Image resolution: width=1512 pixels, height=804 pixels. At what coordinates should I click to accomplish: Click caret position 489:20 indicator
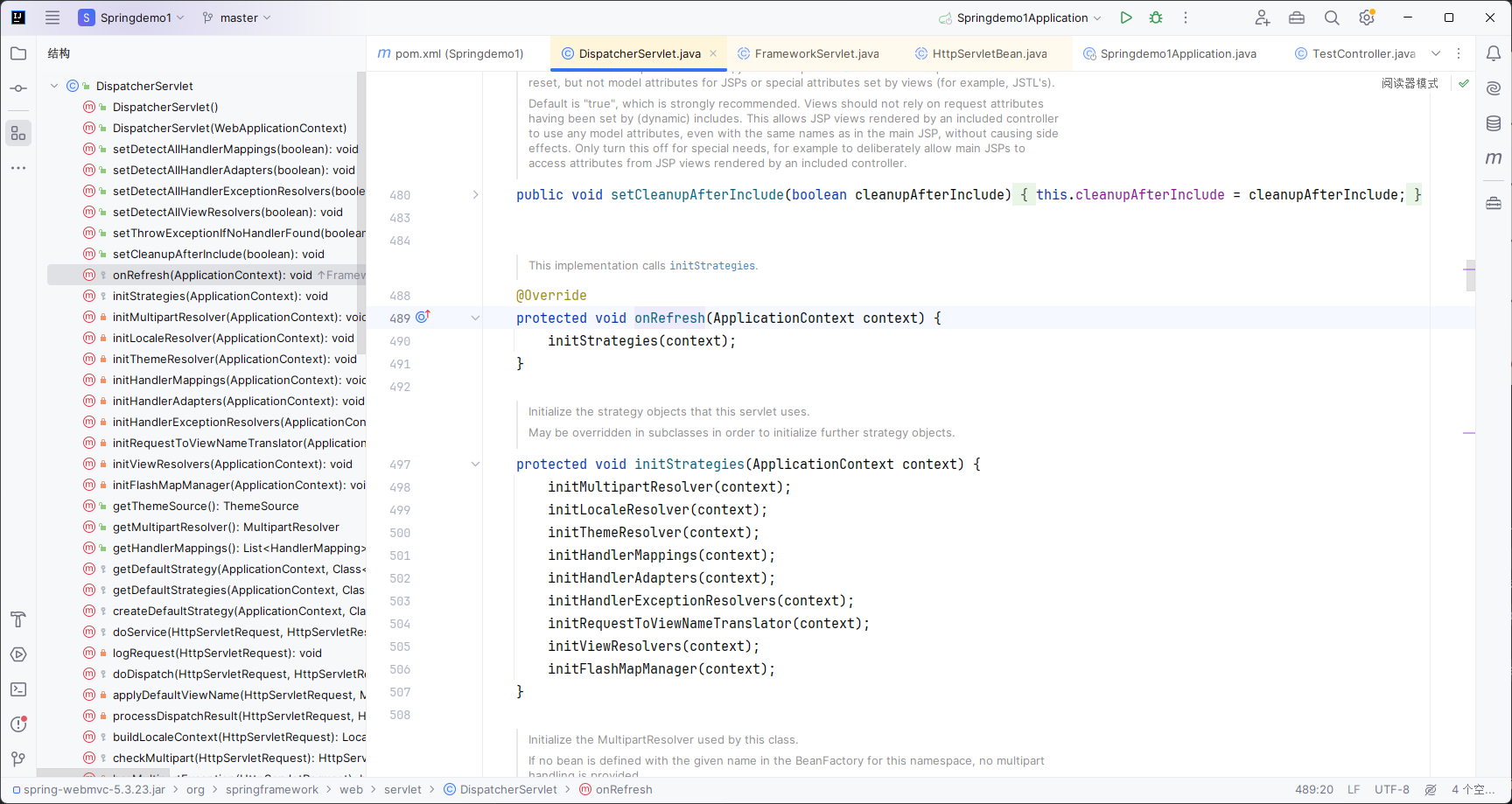1314,790
